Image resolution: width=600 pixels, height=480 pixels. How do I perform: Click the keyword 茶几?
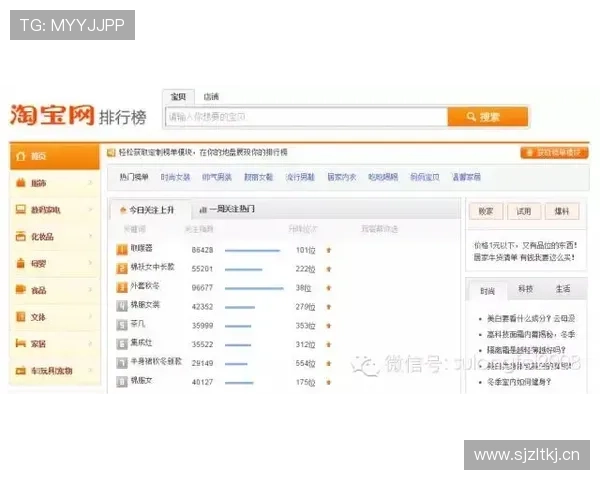(x=138, y=323)
